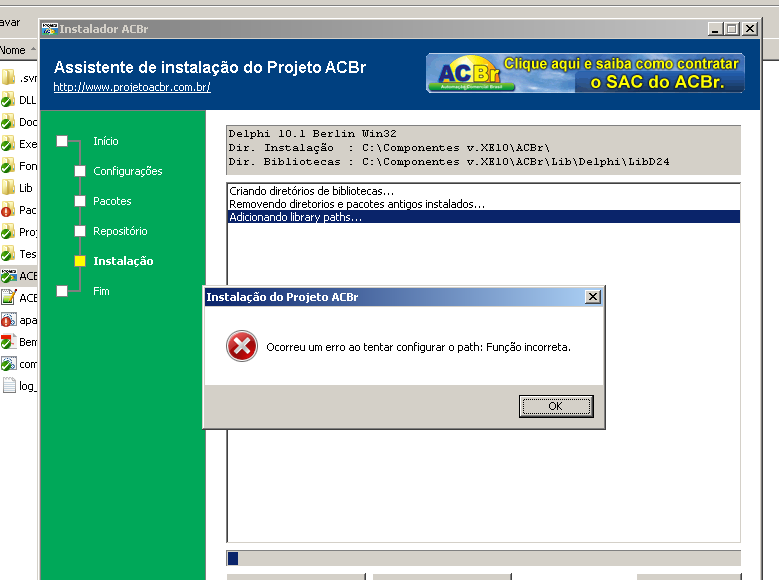Click the Pacotes label in the sidebar
This screenshot has height=580, width=779.
tap(112, 201)
